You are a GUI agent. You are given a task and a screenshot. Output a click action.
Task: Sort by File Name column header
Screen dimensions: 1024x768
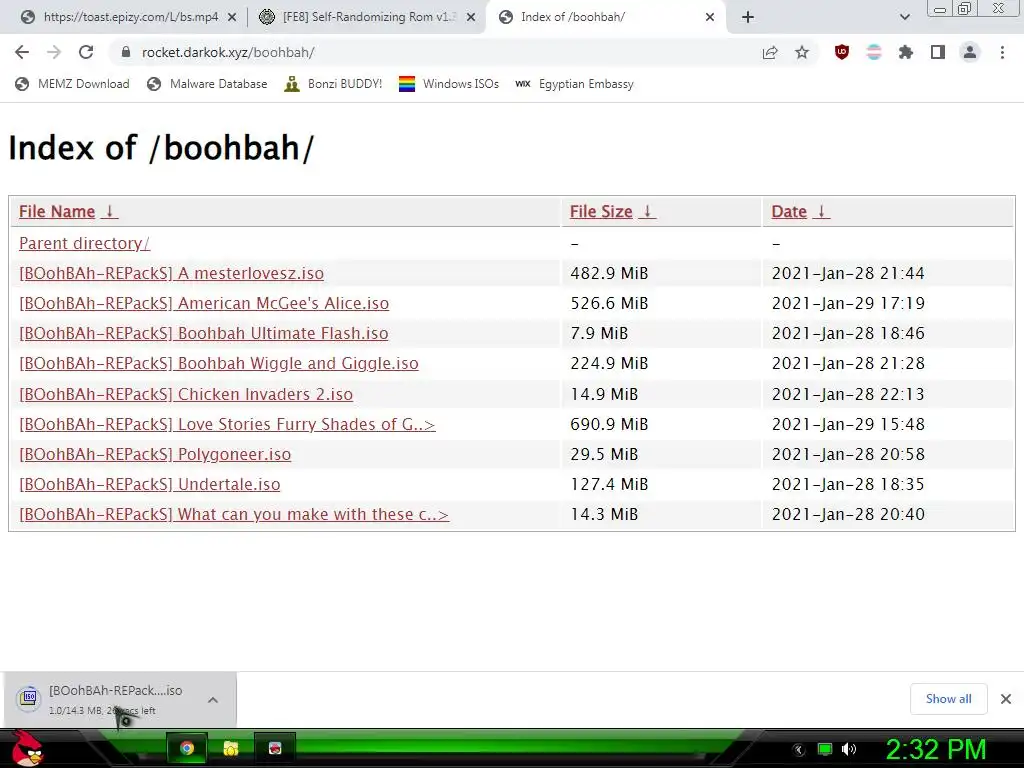click(x=68, y=212)
